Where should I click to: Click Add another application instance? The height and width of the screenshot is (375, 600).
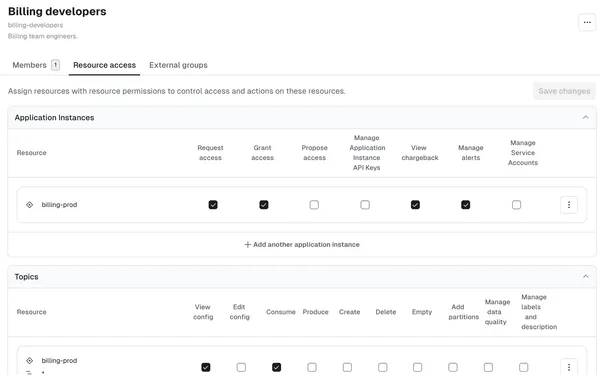[302, 245]
